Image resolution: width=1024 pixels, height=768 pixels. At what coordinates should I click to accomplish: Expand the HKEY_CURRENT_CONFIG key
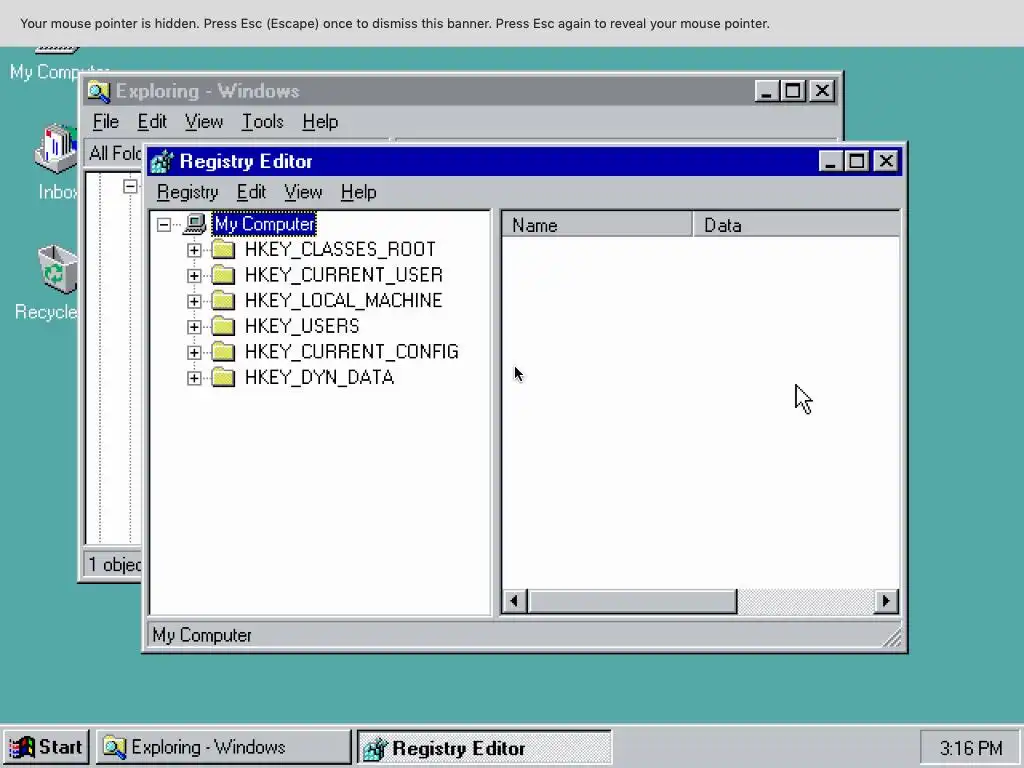click(x=194, y=353)
